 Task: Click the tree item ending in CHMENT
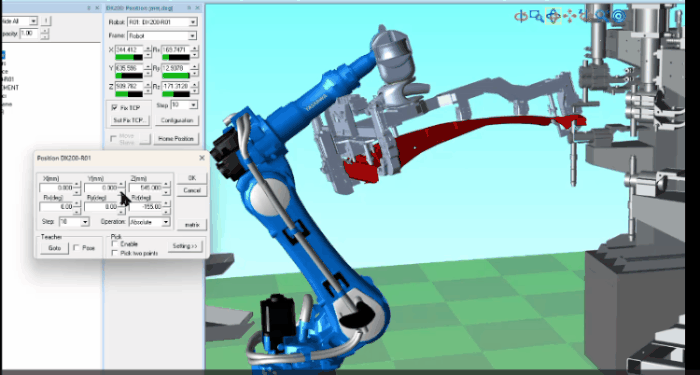click(9, 88)
